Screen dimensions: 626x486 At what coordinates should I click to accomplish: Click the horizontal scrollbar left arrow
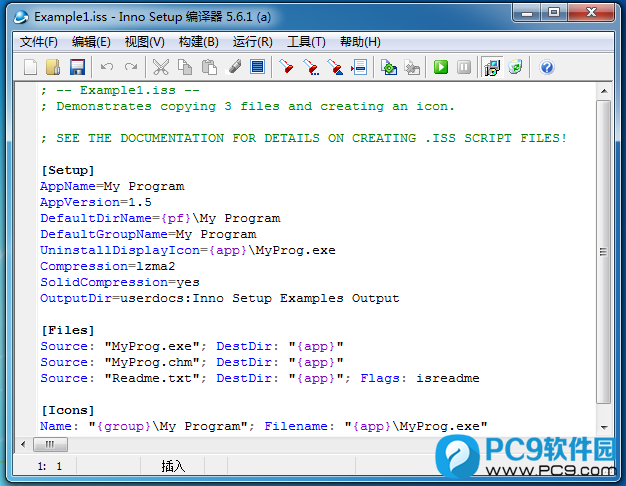point(23,444)
